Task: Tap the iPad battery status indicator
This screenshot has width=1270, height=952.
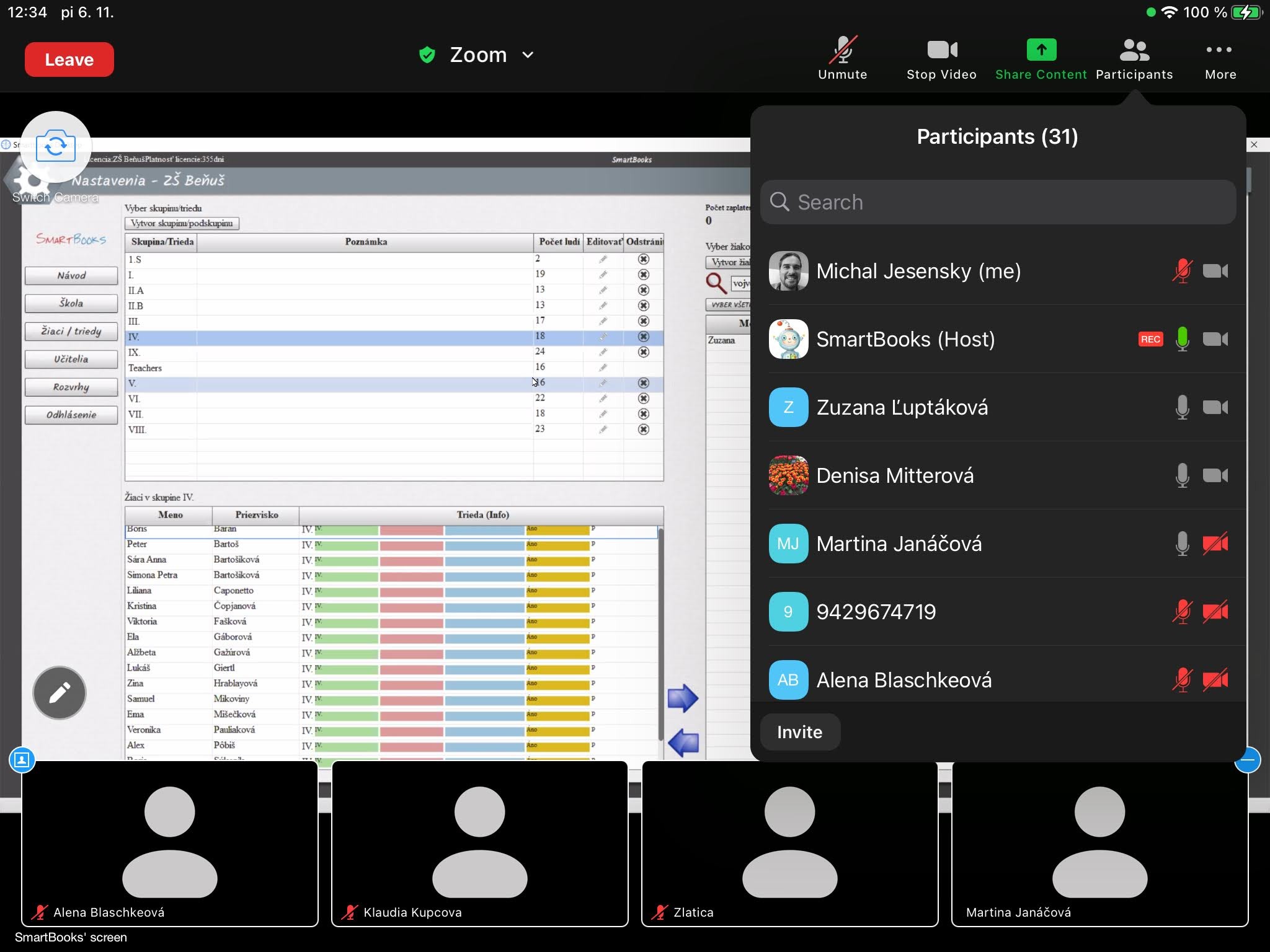Action: (1246, 12)
